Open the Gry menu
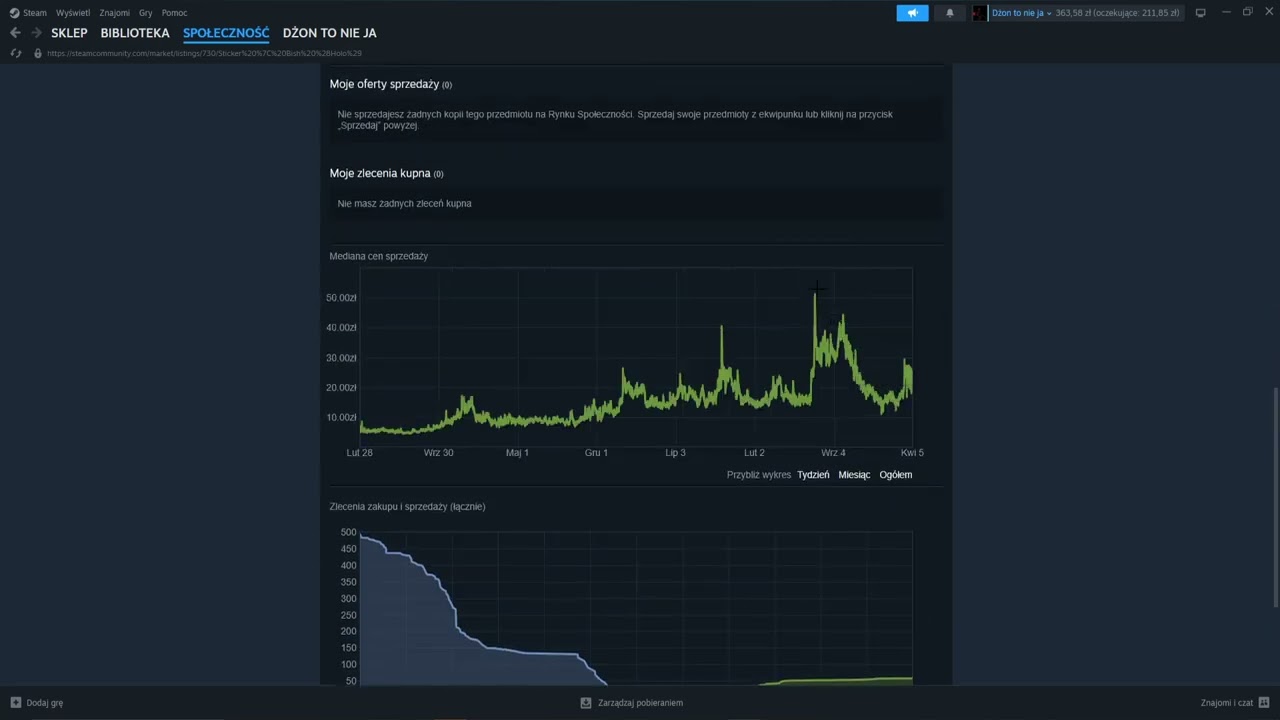 tap(146, 13)
